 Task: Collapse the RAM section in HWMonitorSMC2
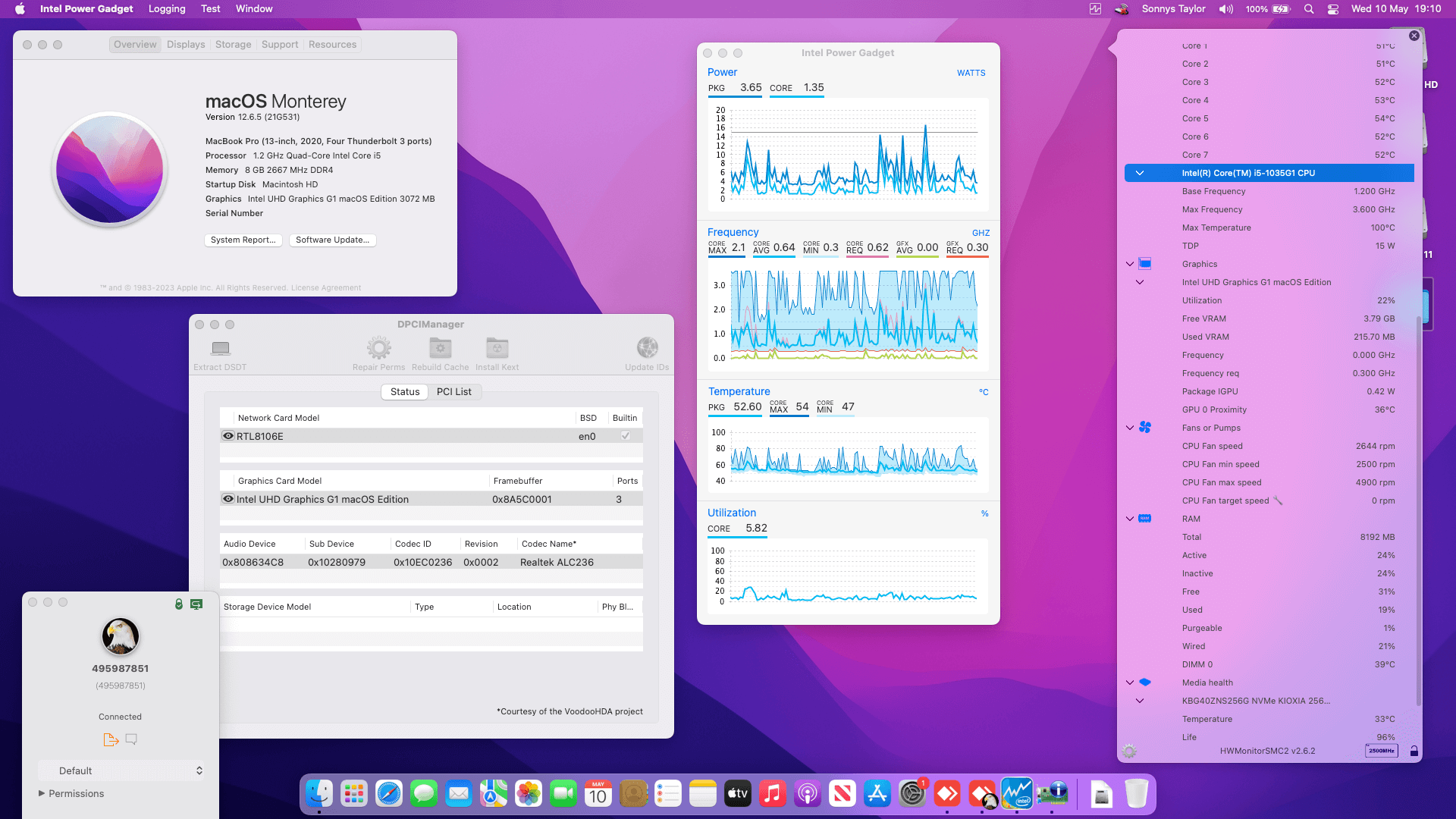[x=1130, y=519]
